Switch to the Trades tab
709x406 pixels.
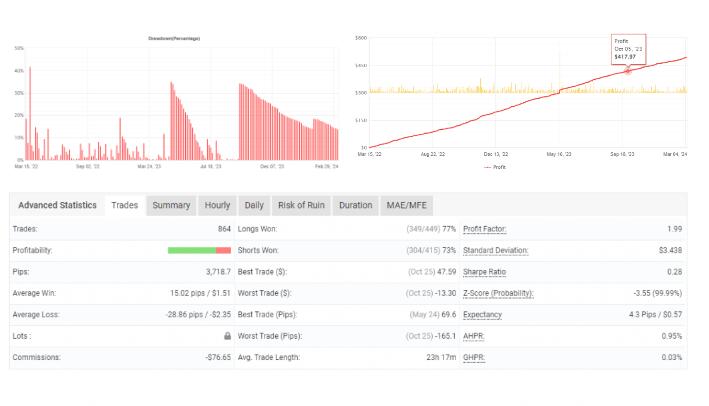(124, 205)
